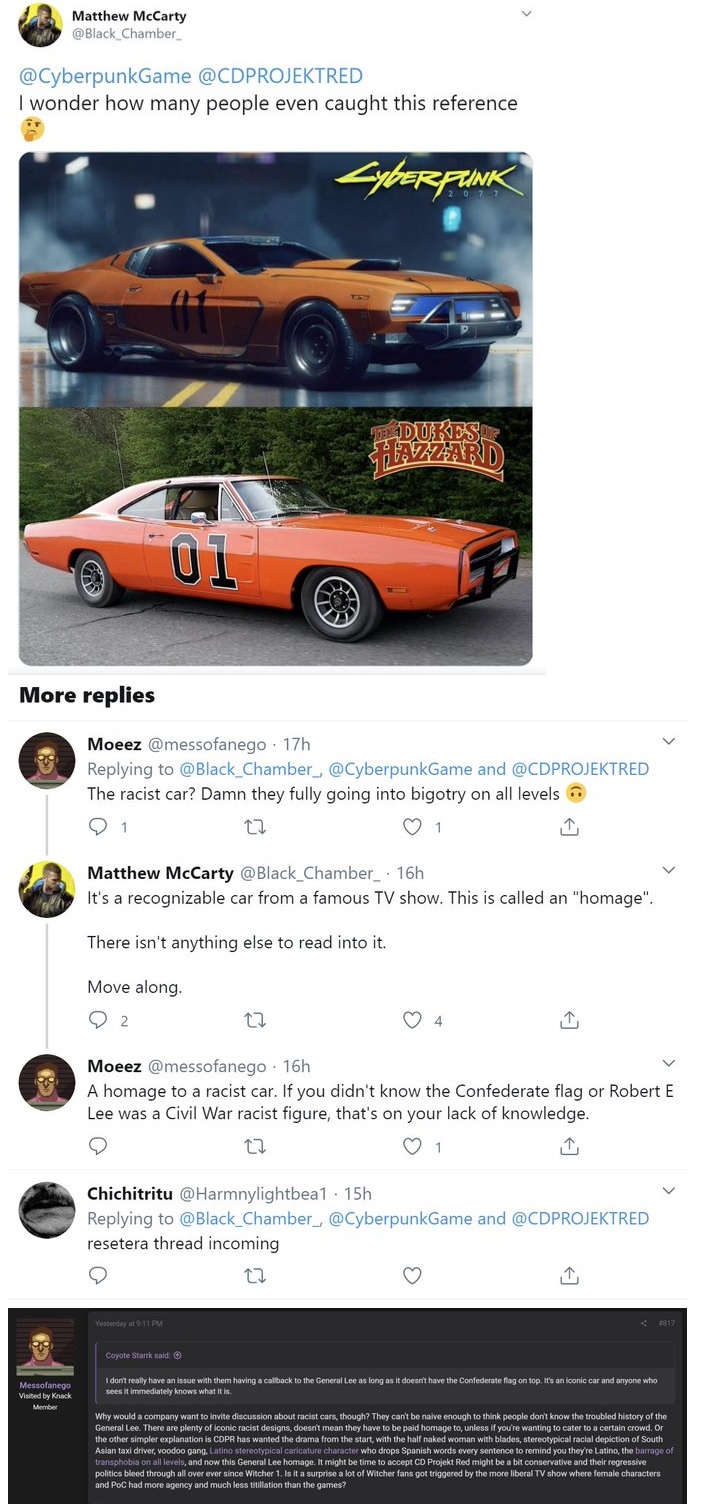Retweet Moeez's 'racist car' tweet
The image size is (708, 1504).
[254, 827]
